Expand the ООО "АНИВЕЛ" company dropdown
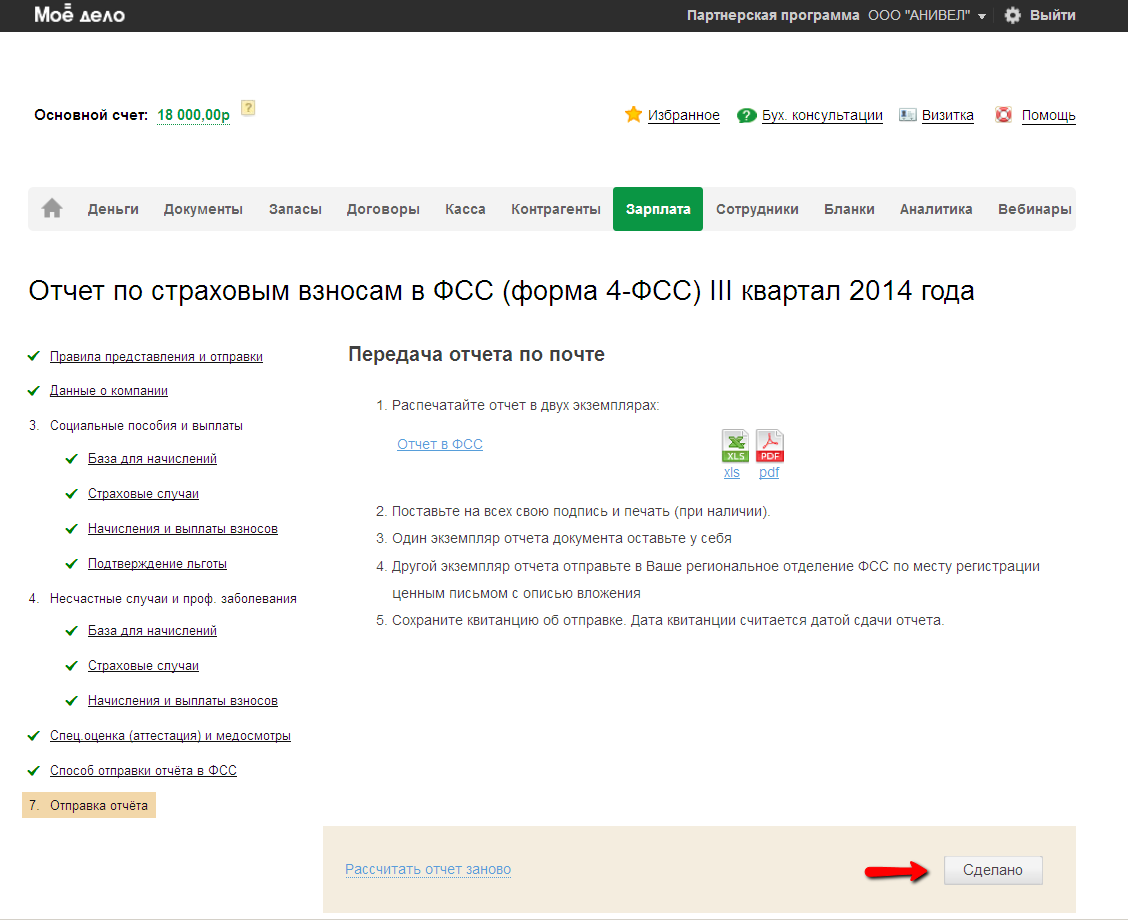The image size is (1128, 921). 929,15
